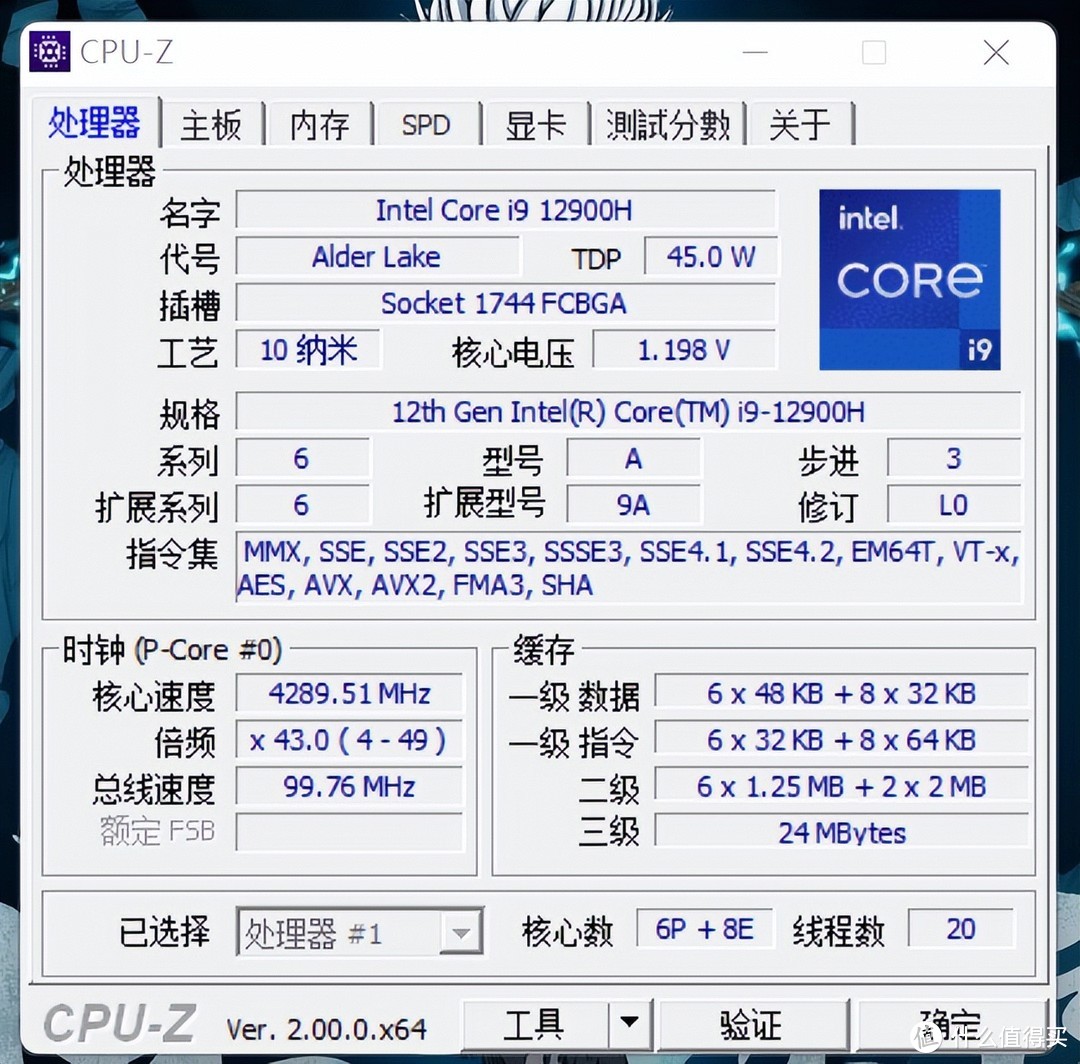
Task: Minimize the CPU-Z window
Action: (755, 52)
